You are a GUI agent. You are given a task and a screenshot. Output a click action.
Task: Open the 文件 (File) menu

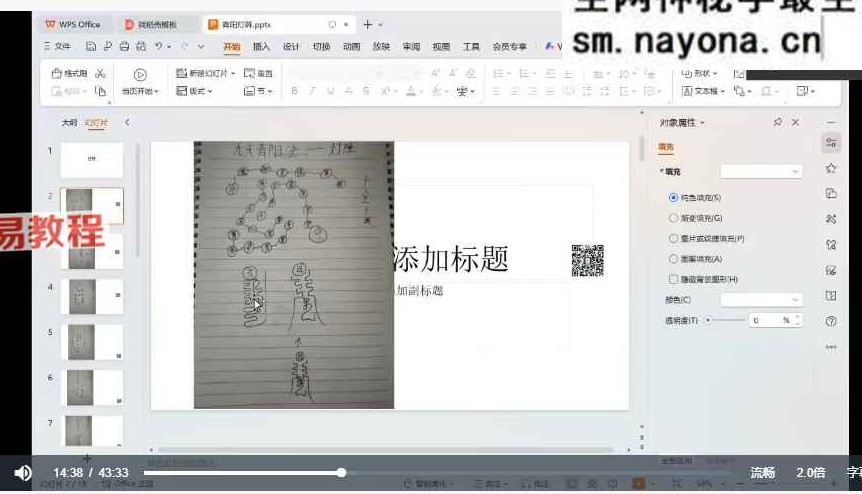click(x=57, y=46)
